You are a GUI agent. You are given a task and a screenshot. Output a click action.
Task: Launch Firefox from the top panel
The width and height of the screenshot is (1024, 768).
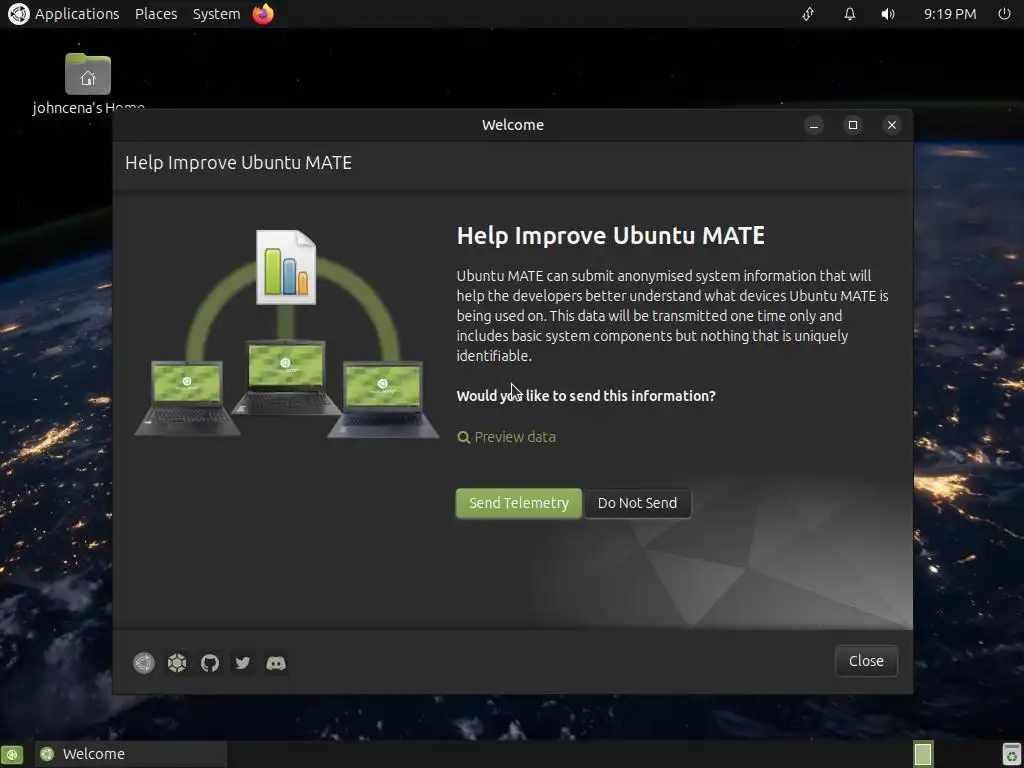pyautogui.click(x=263, y=14)
